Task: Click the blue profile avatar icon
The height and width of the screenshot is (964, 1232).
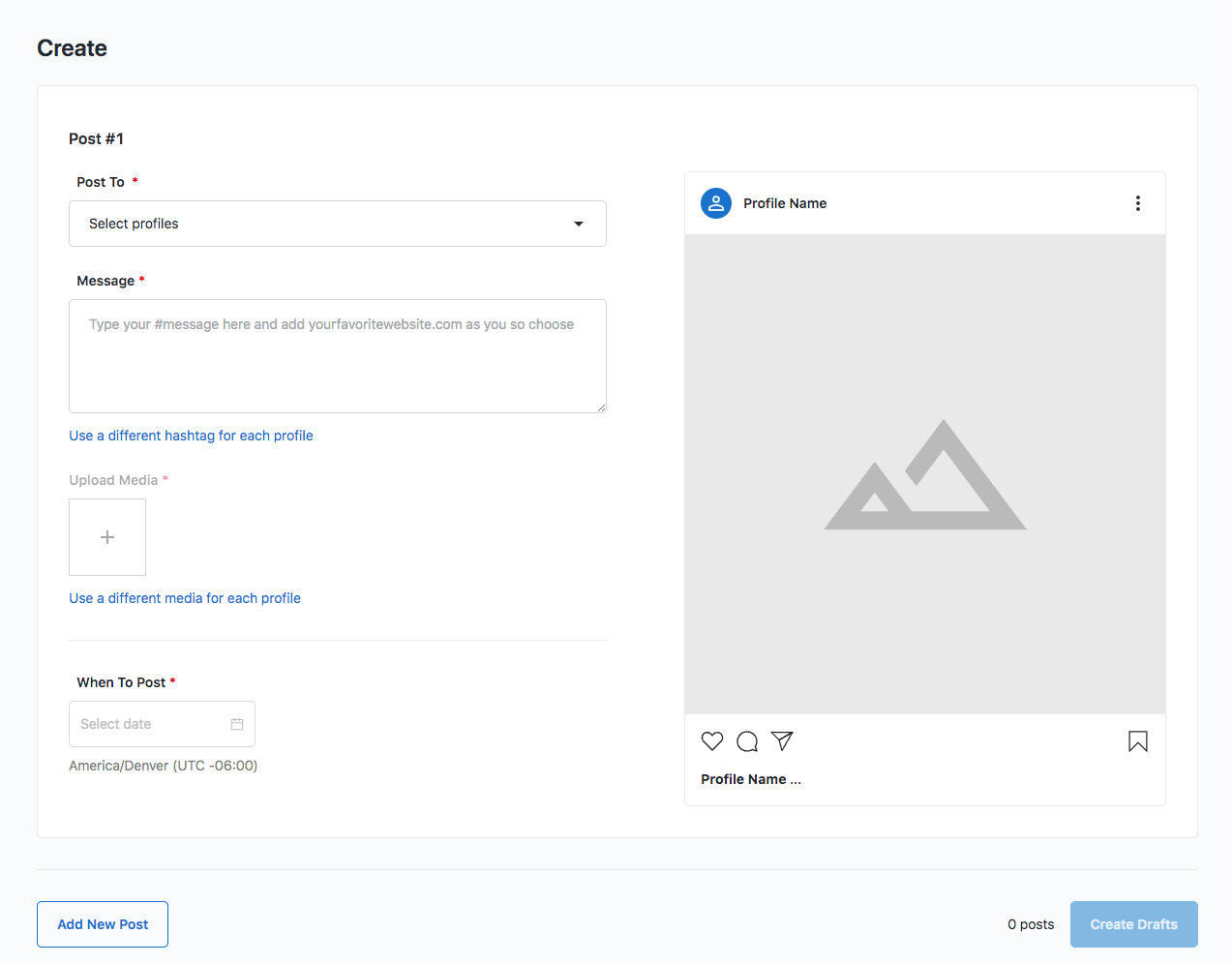Action: 716,203
